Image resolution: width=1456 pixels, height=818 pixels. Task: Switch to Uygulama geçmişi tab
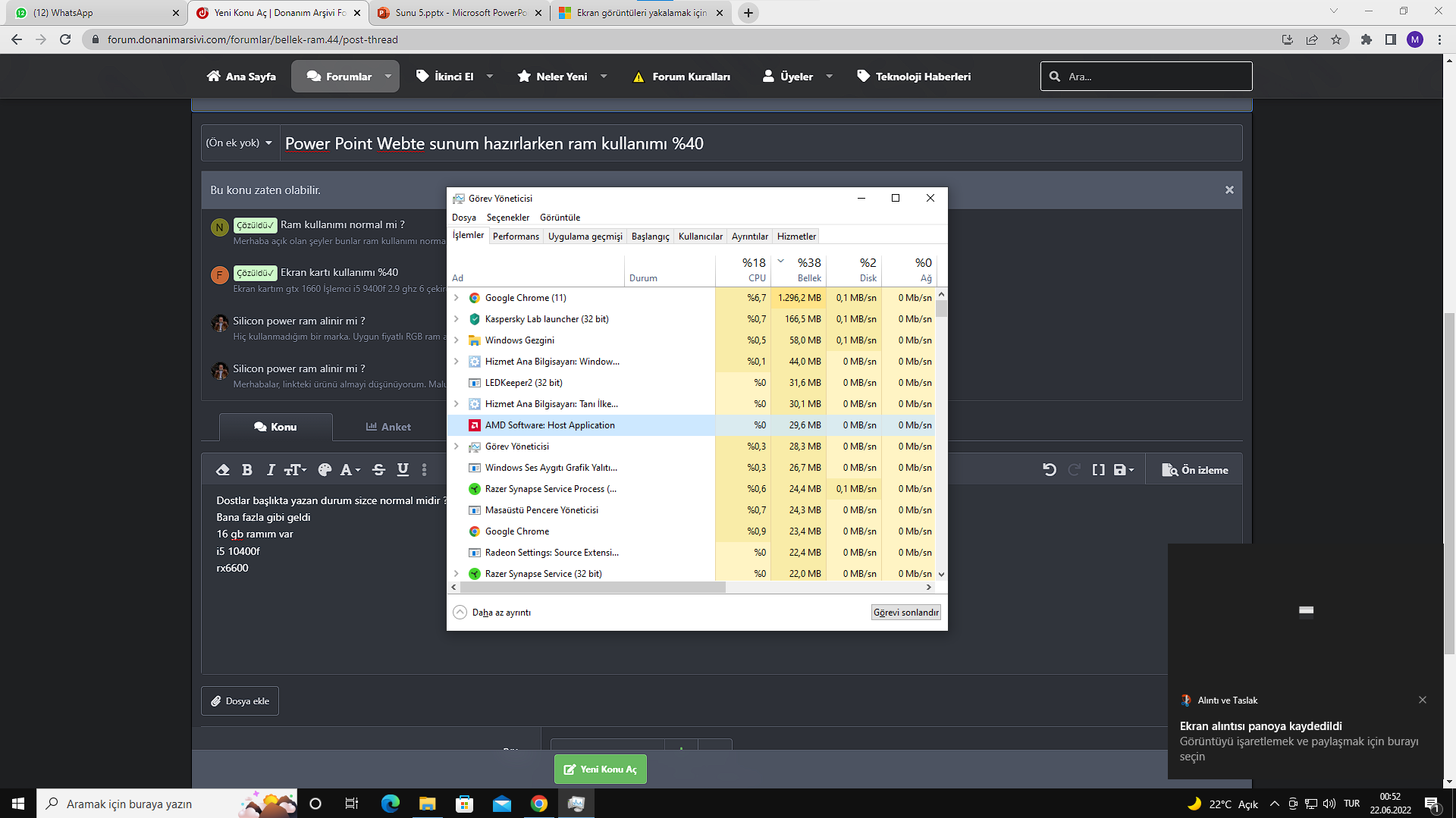pos(585,237)
